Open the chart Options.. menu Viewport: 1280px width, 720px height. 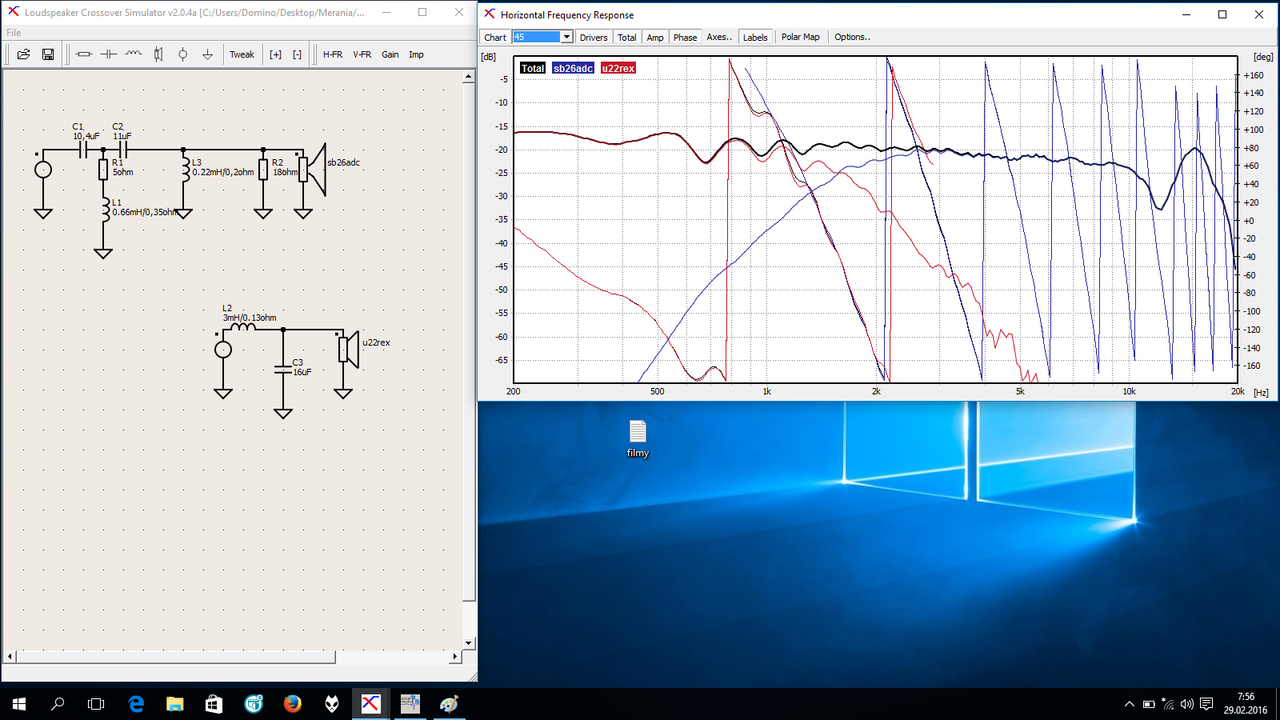(x=852, y=37)
